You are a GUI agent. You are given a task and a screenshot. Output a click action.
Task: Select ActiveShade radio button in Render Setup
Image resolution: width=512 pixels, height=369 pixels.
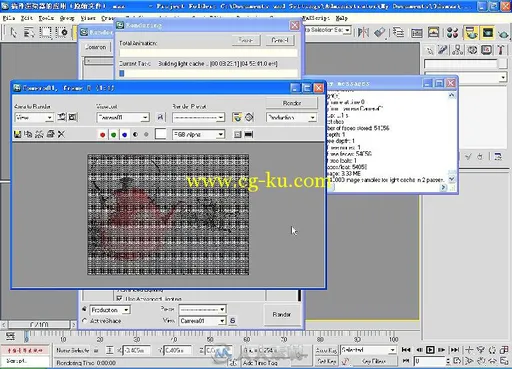84,321
